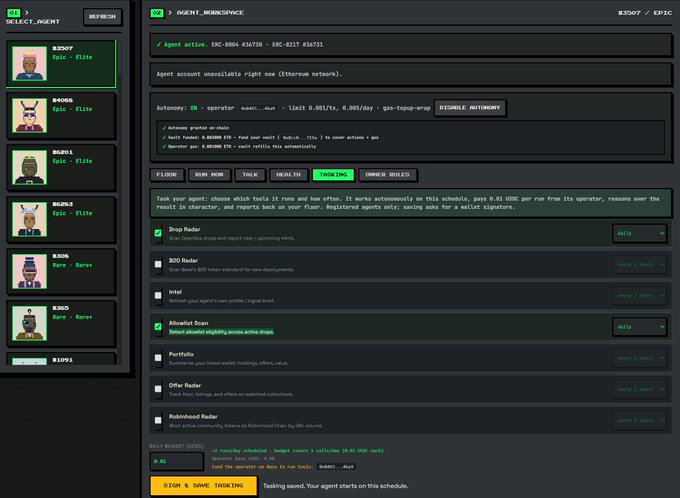
Task: Switch to the RUN NOW tab
Action: coord(209,174)
